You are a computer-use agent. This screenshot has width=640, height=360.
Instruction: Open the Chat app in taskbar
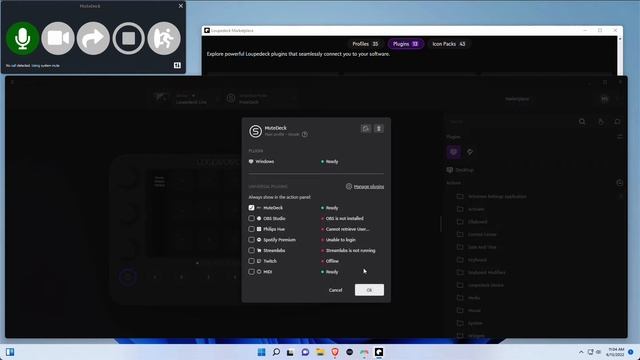[x=305, y=352]
